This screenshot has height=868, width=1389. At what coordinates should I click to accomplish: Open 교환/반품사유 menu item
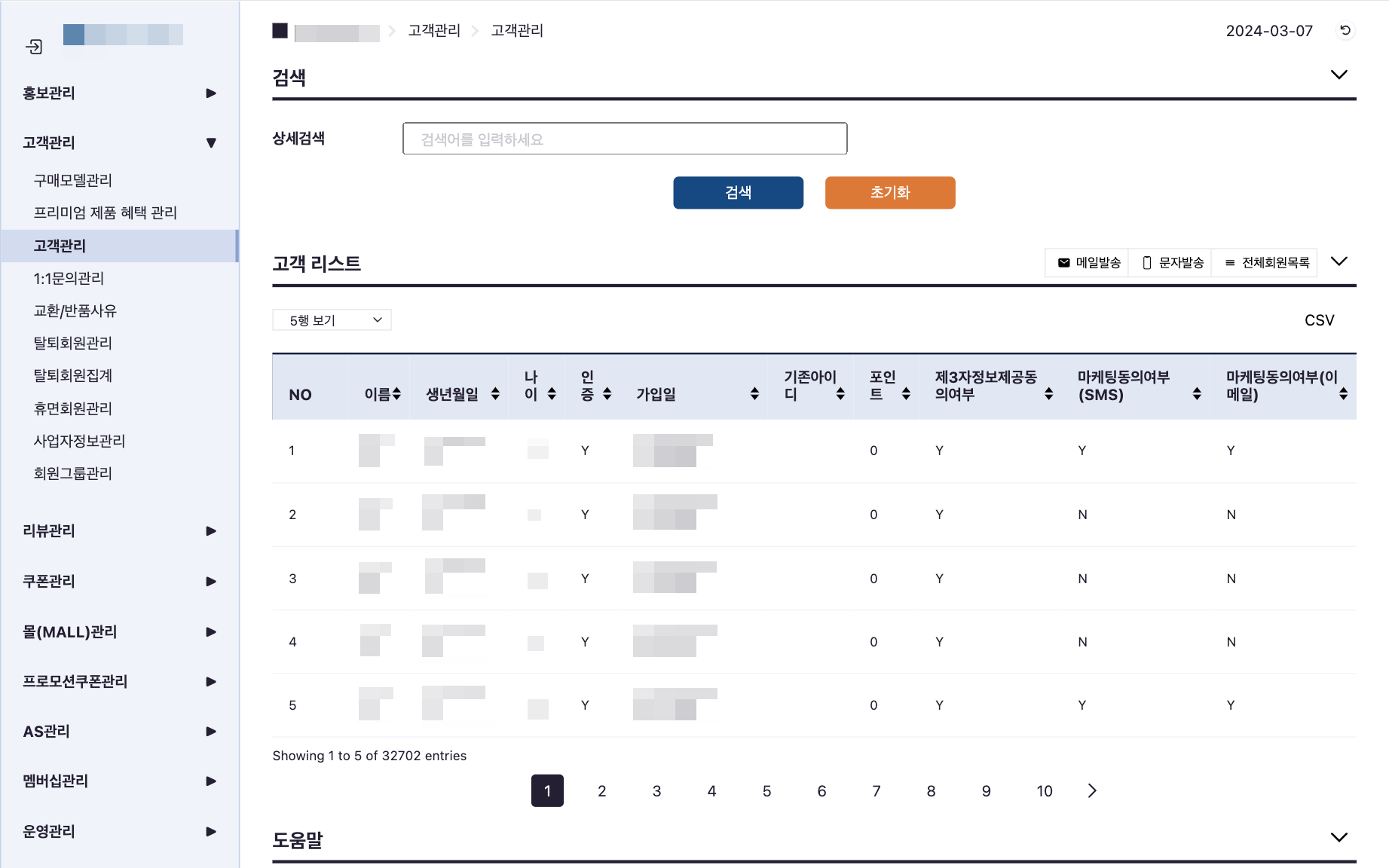[x=75, y=310]
